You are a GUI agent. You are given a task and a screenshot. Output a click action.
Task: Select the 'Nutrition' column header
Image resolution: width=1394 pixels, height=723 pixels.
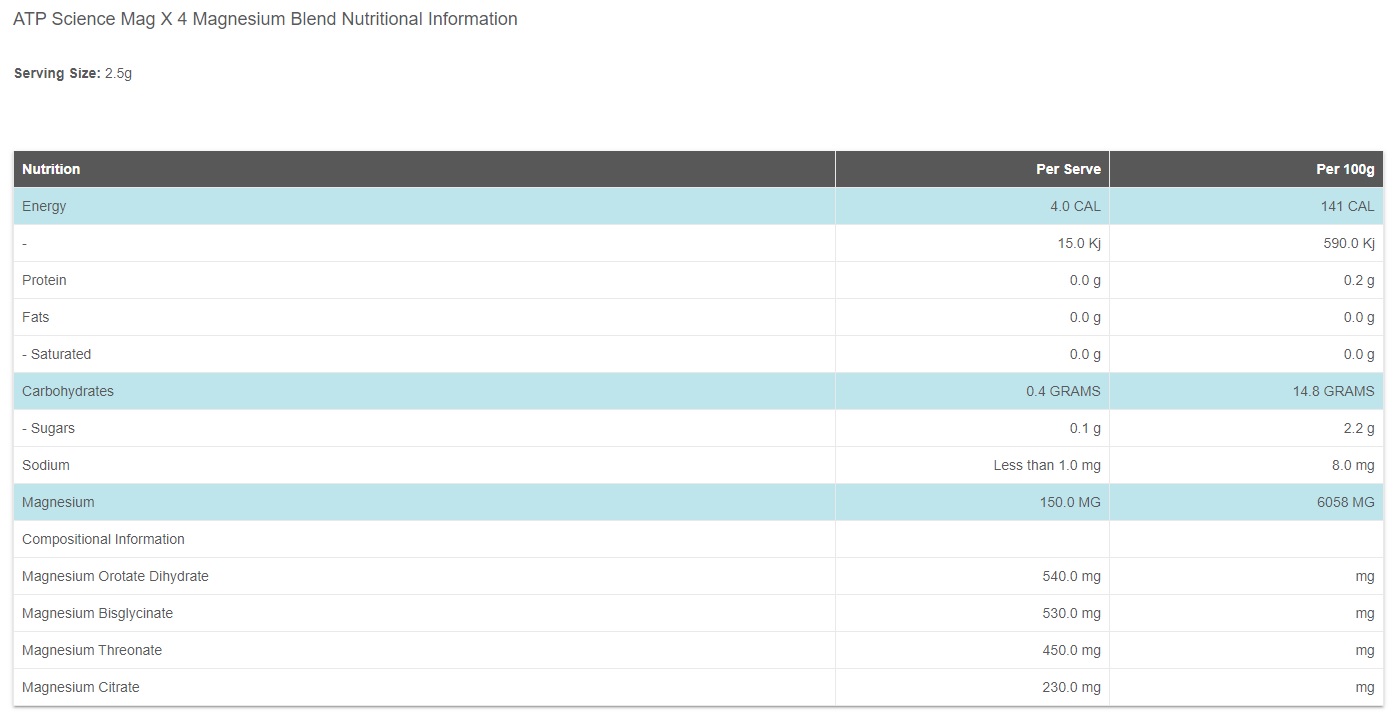tap(51, 169)
